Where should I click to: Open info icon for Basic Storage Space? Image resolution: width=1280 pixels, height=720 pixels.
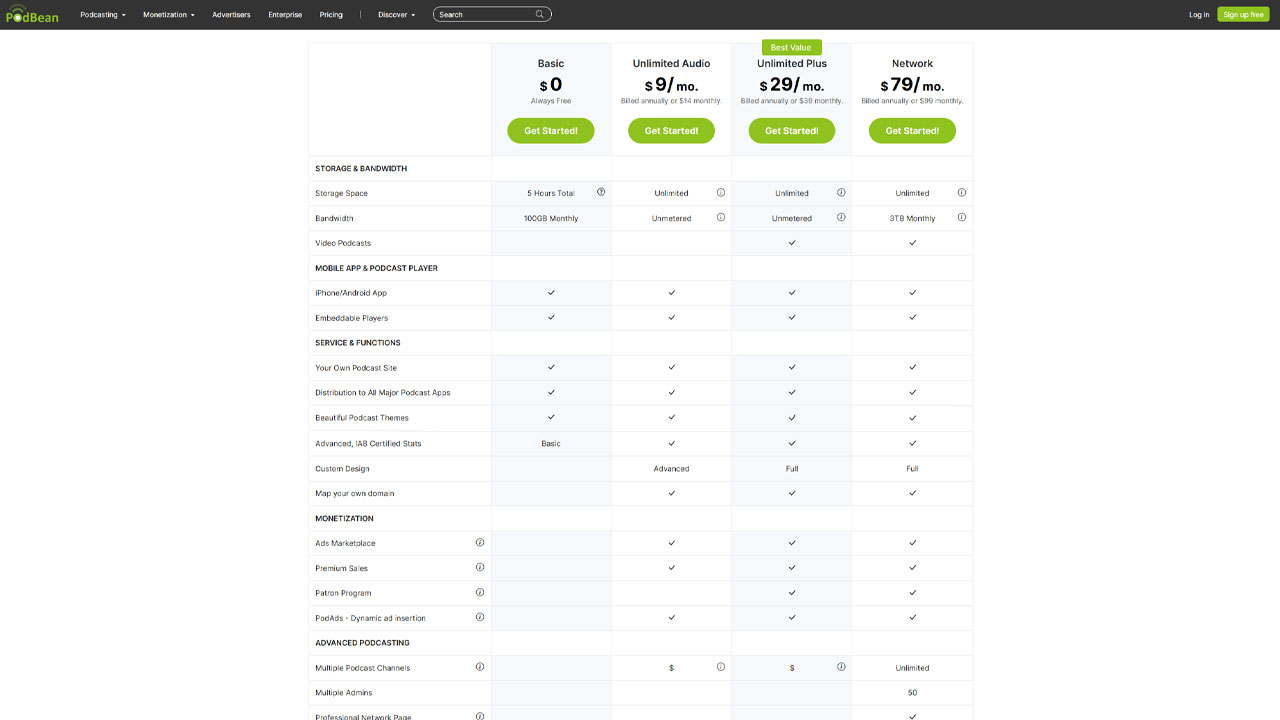(601, 192)
